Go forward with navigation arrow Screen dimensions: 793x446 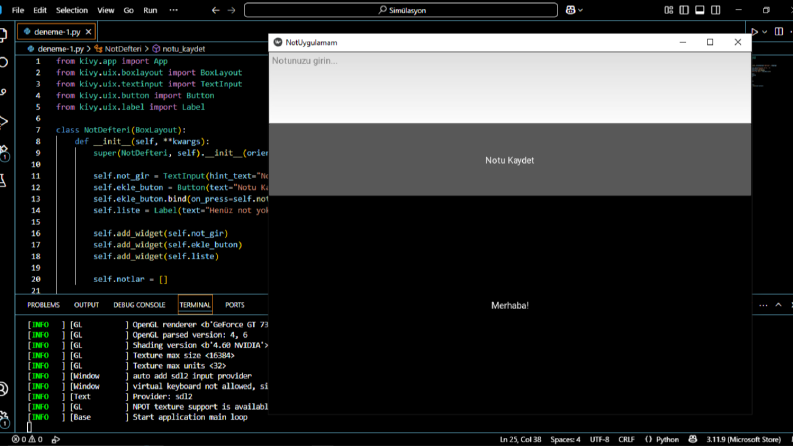[232, 10]
